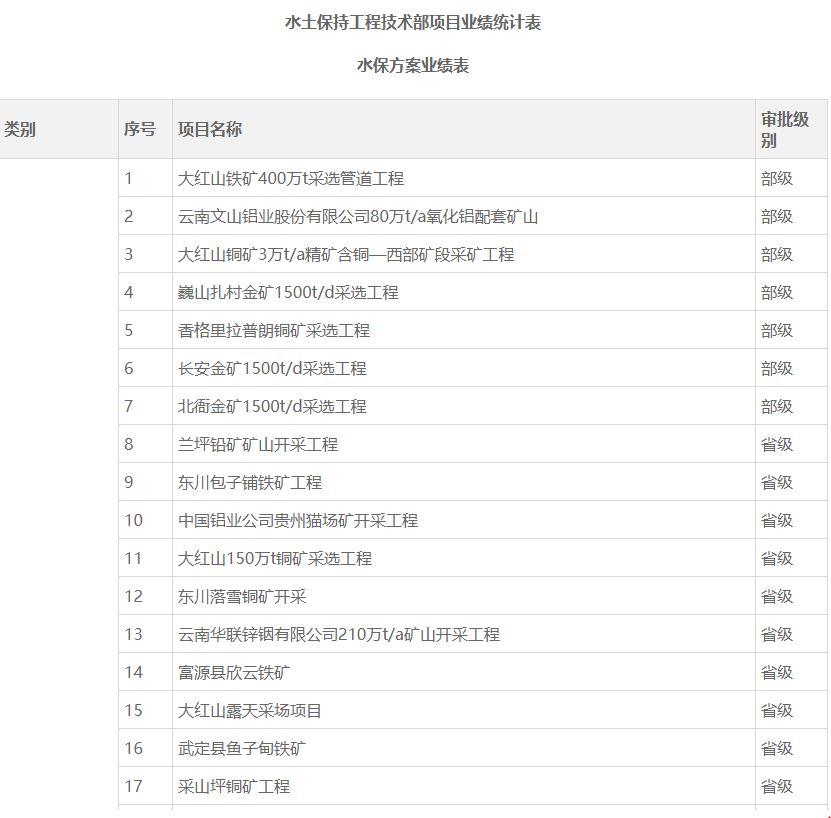
Task: Click the 云南文山铝业股份有限公司 project row
Action: (358, 217)
